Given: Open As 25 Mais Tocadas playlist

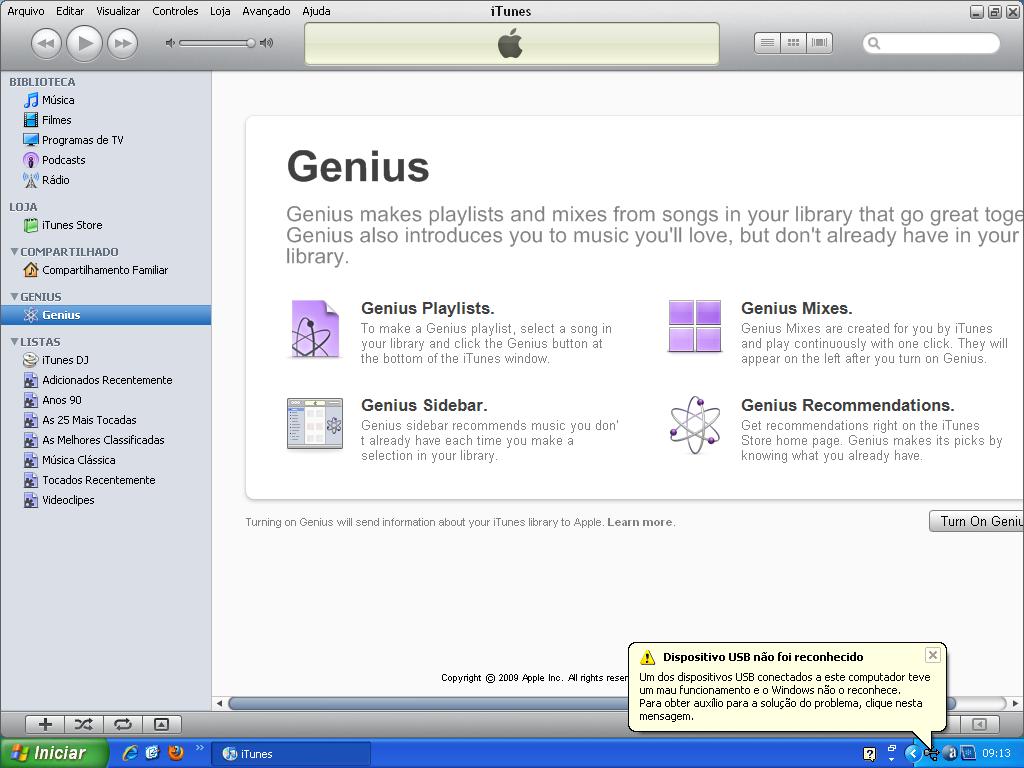Looking at the screenshot, I should 106,420.
